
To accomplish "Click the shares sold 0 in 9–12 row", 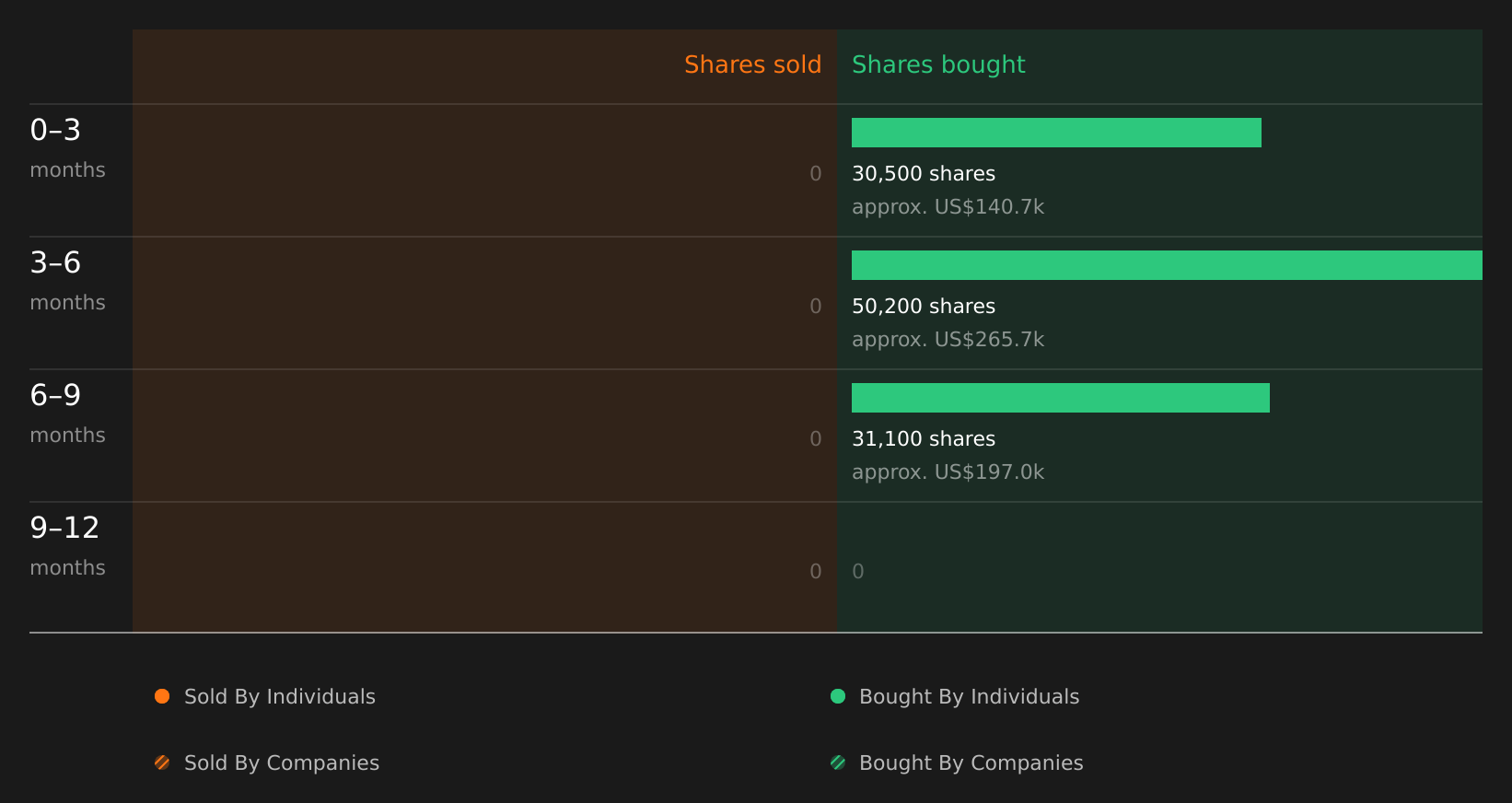I will 816,572.
